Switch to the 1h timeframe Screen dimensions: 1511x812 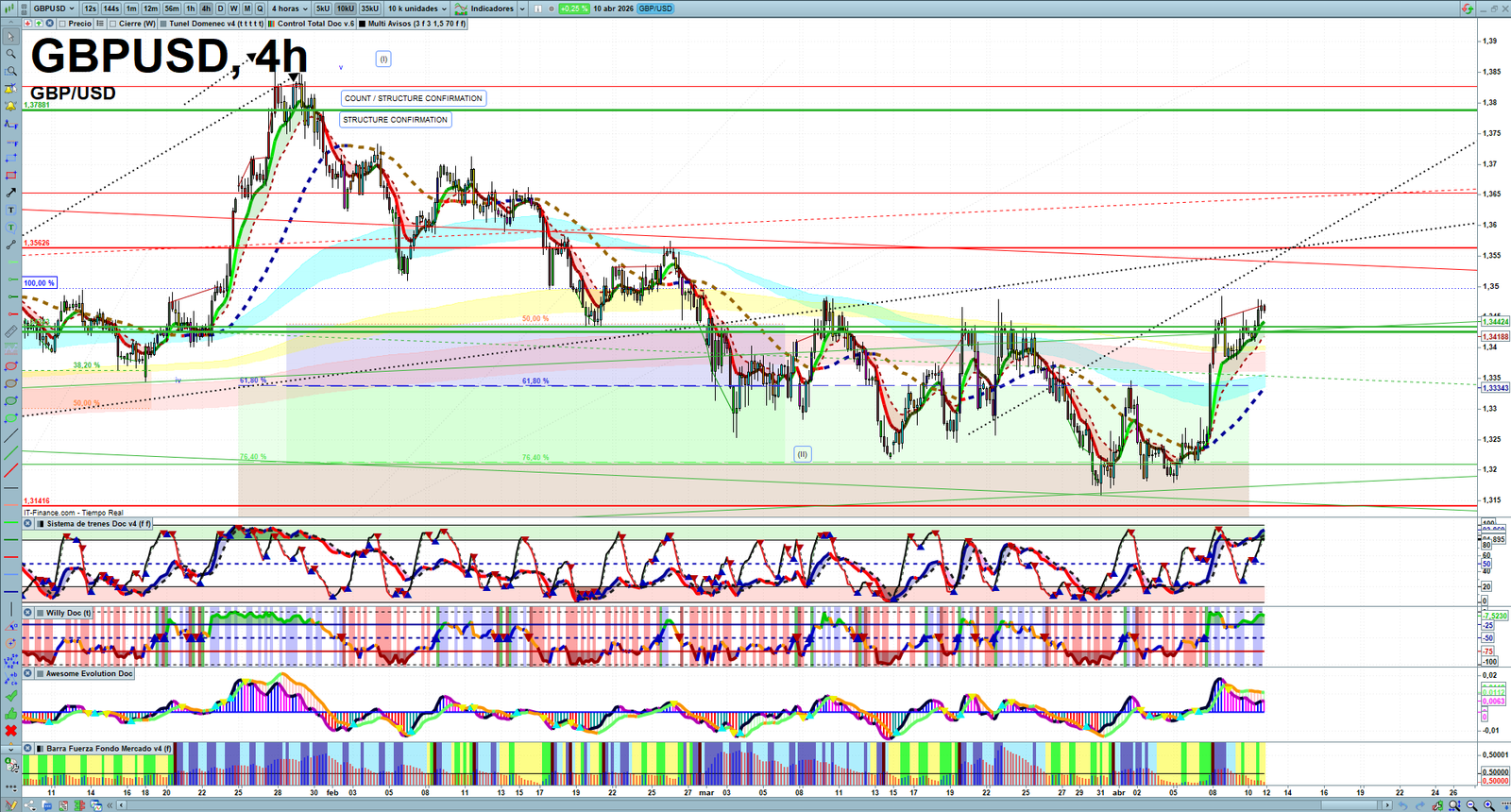coord(191,8)
